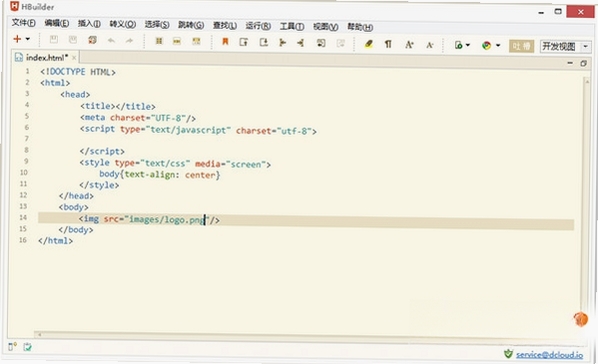
Task: Expand the run page dropdown arrow
Action: (468, 45)
